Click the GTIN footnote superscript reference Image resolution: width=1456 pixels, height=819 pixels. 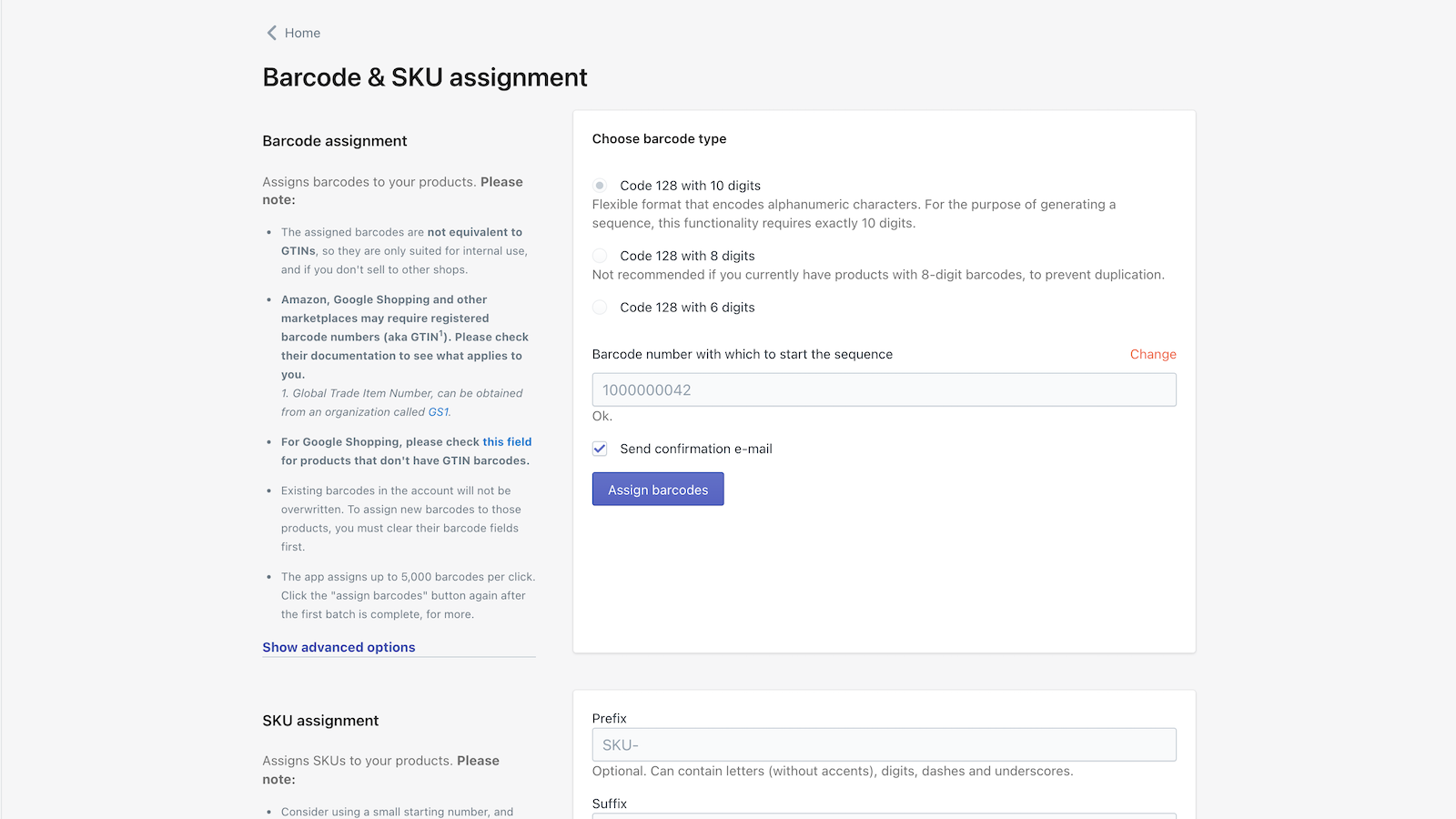[x=442, y=333]
